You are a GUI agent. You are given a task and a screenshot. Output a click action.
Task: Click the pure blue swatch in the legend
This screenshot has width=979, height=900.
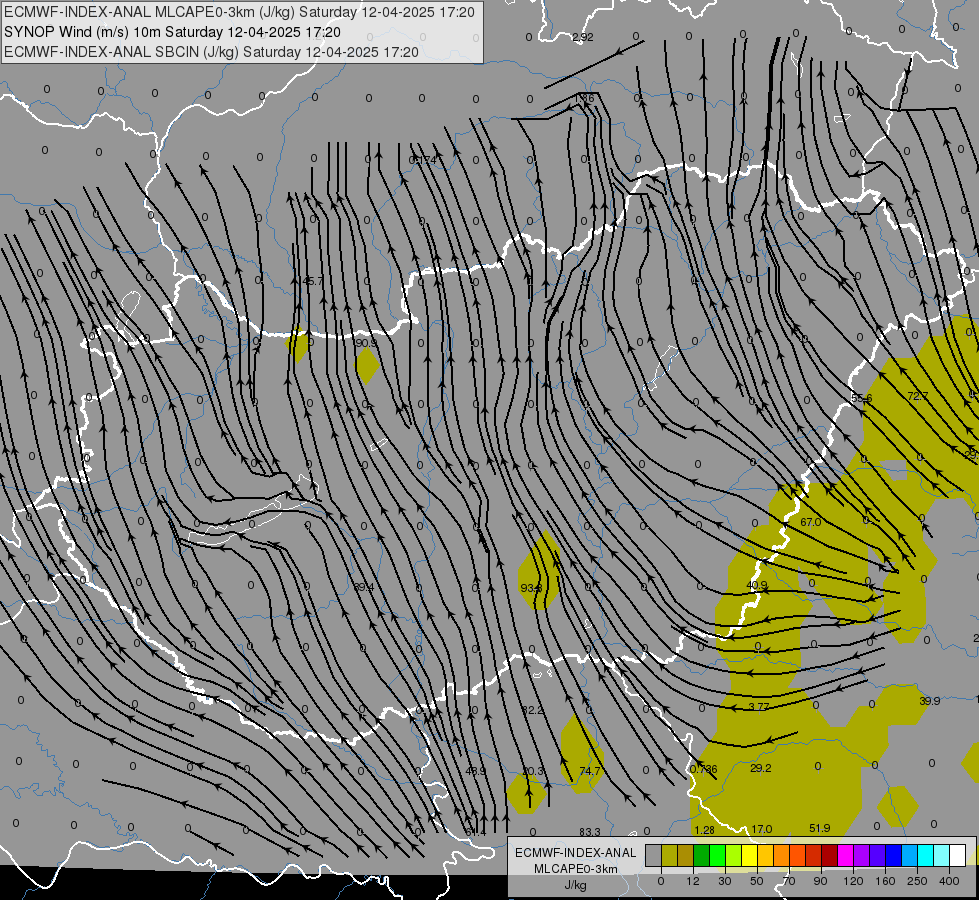[x=894, y=856]
